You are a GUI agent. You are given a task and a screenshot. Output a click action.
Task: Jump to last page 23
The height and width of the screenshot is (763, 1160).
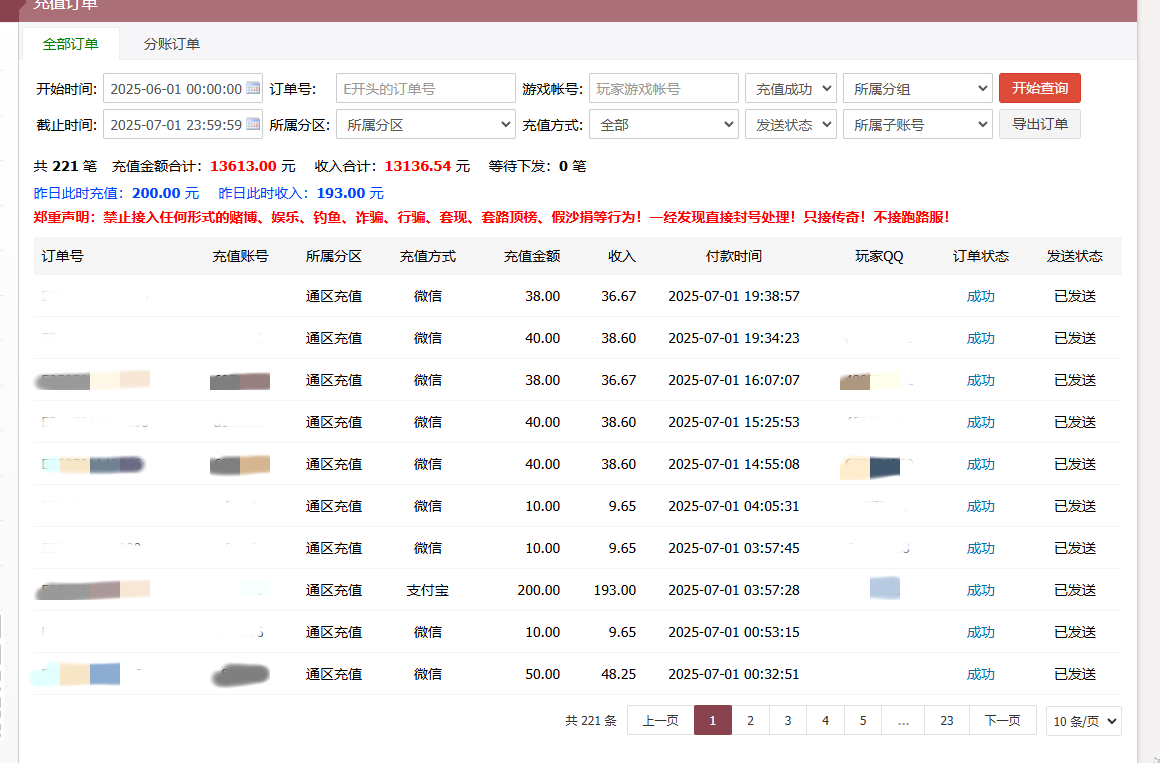(x=946, y=721)
